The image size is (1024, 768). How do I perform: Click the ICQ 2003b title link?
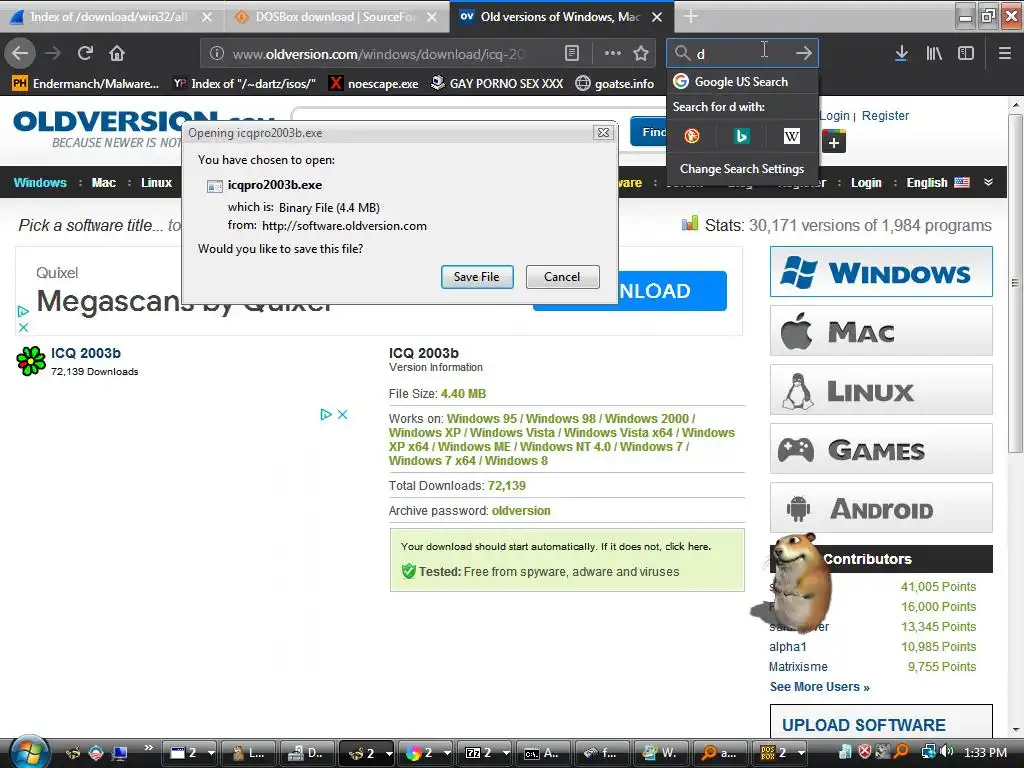click(x=86, y=353)
